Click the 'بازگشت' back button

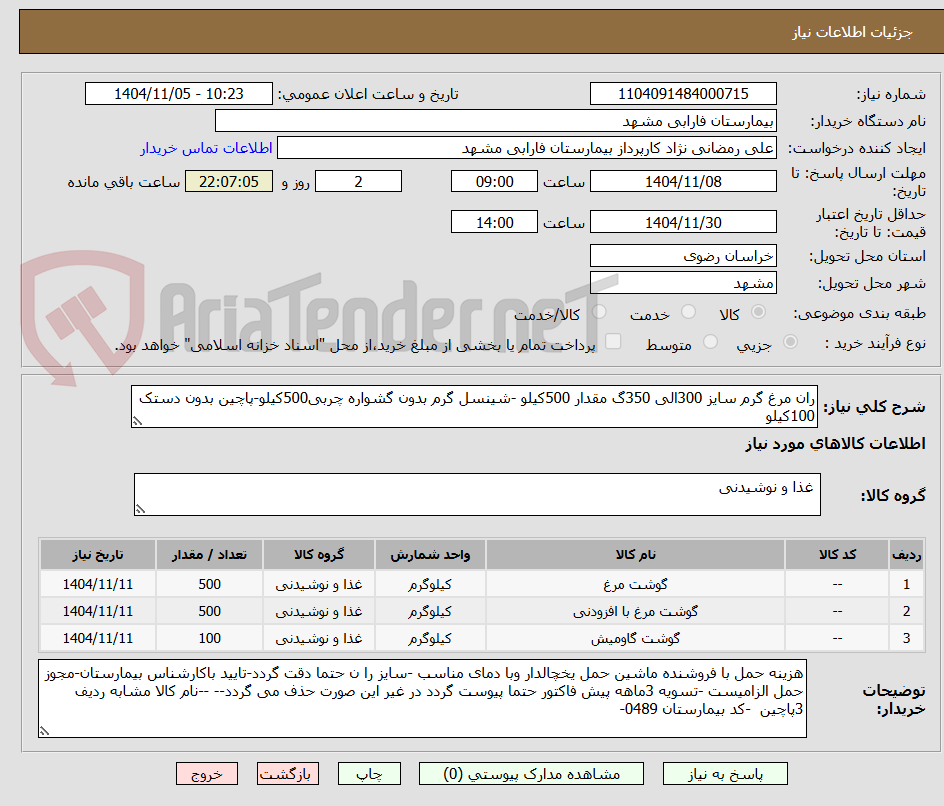(x=288, y=773)
